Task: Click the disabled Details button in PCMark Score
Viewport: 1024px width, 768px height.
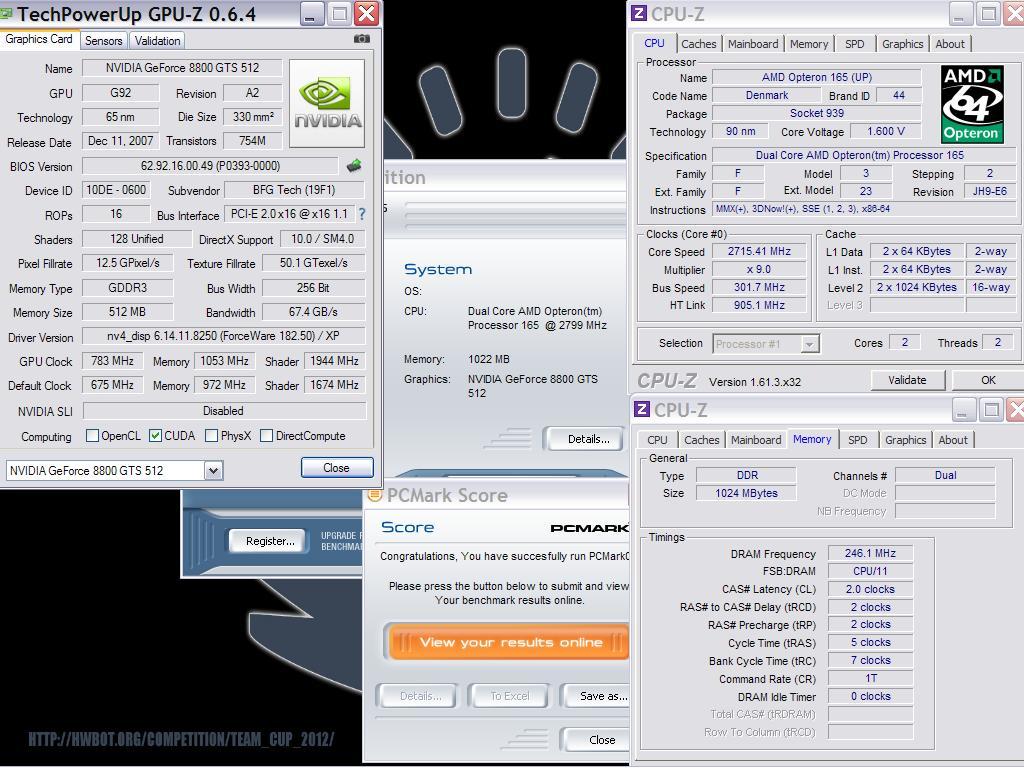Action: (x=420, y=696)
